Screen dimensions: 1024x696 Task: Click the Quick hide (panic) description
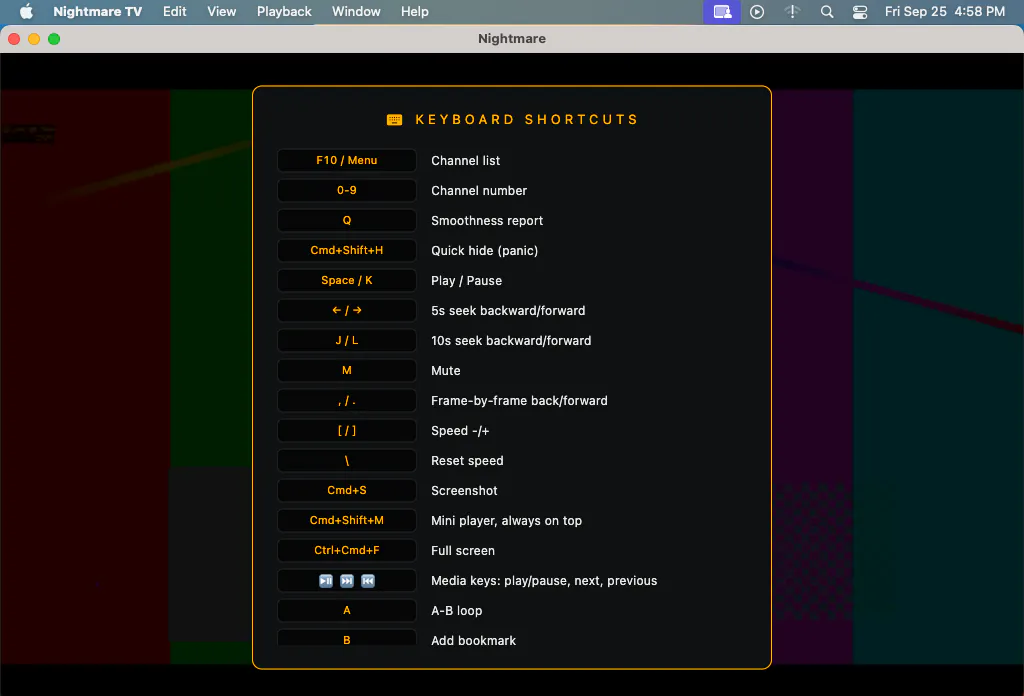tap(485, 251)
